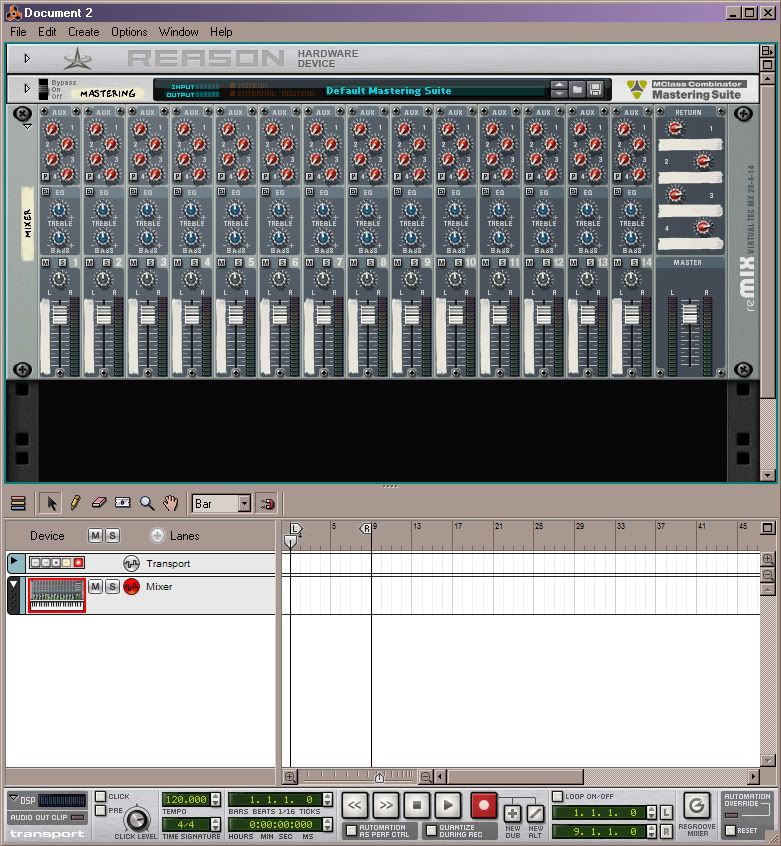Click the add Lanes plus icon
Image resolution: width=781 pixels, height=846 pixels.
(x=157, y=535)
